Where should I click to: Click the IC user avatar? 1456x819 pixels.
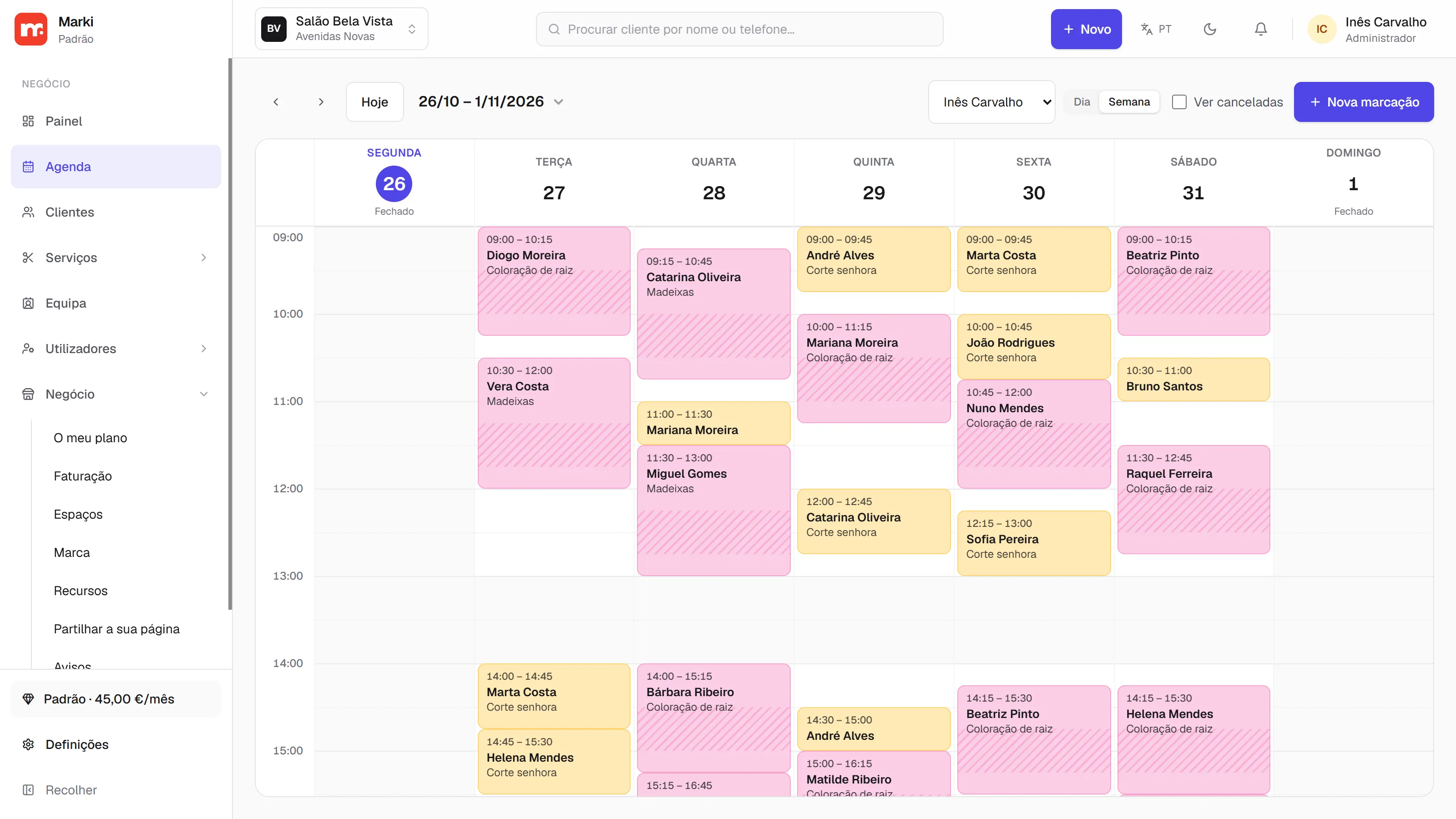[x=1321, y=29]
